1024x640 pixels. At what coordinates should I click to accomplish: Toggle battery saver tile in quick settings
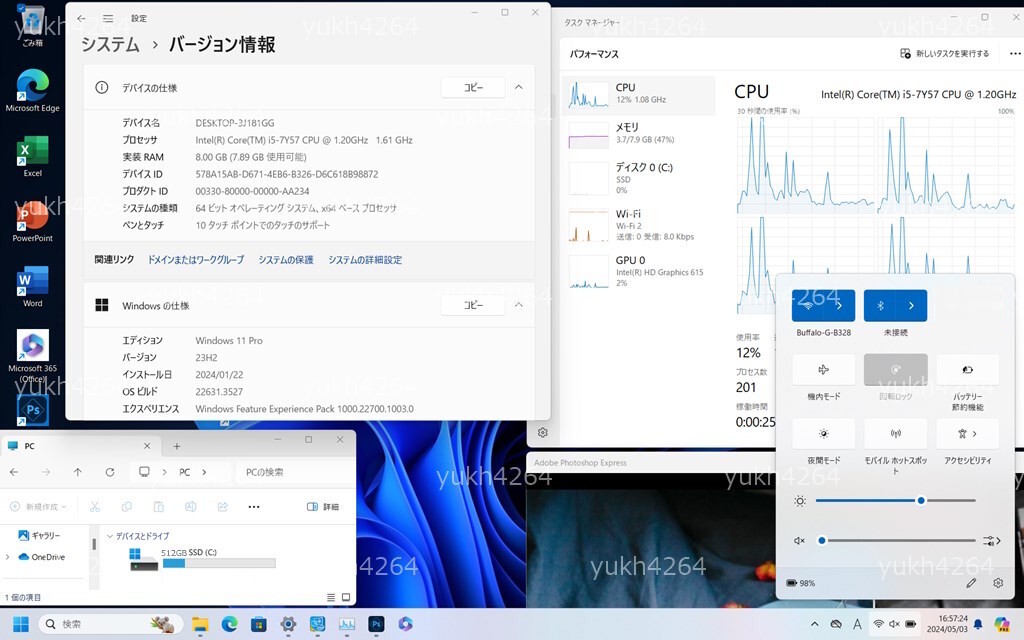point(967,370)
